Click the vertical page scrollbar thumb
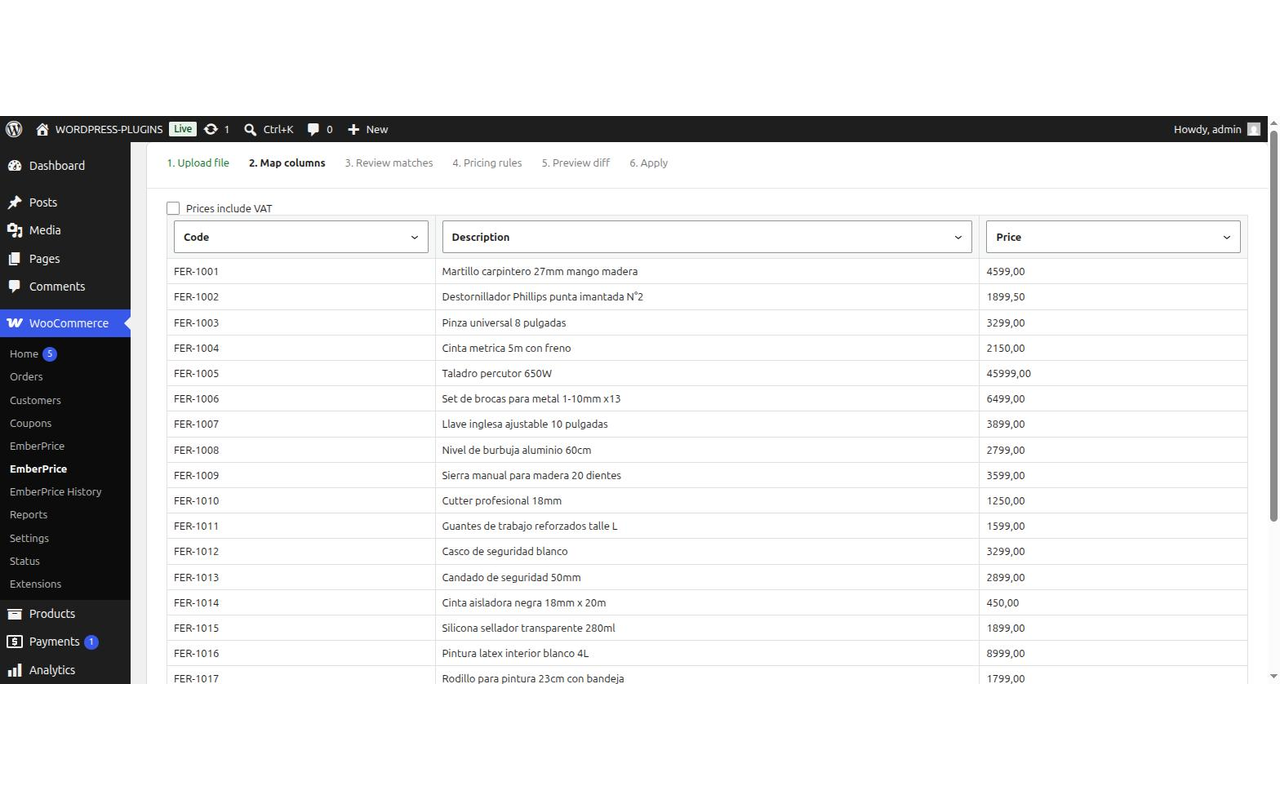This screenshot has width=1280, height=800. pos(1273,325)
